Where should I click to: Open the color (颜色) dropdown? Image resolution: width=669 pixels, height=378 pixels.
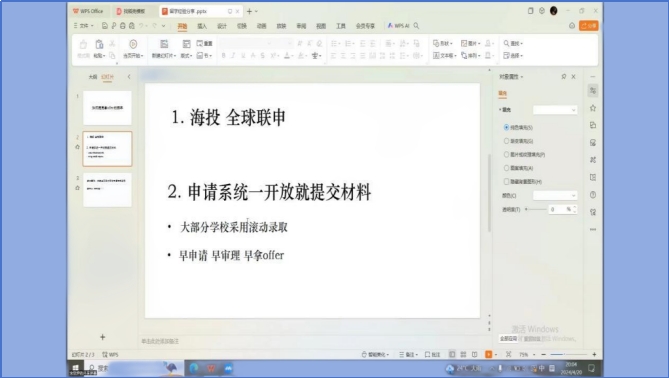pos(555,195)
